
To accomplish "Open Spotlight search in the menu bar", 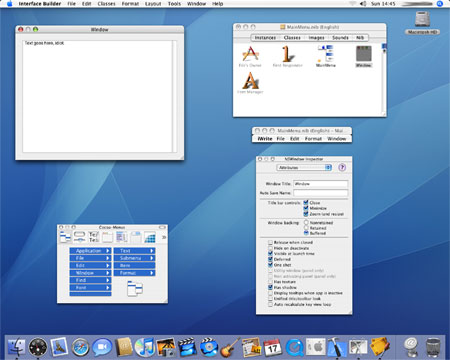I will [x=440, y=4].
